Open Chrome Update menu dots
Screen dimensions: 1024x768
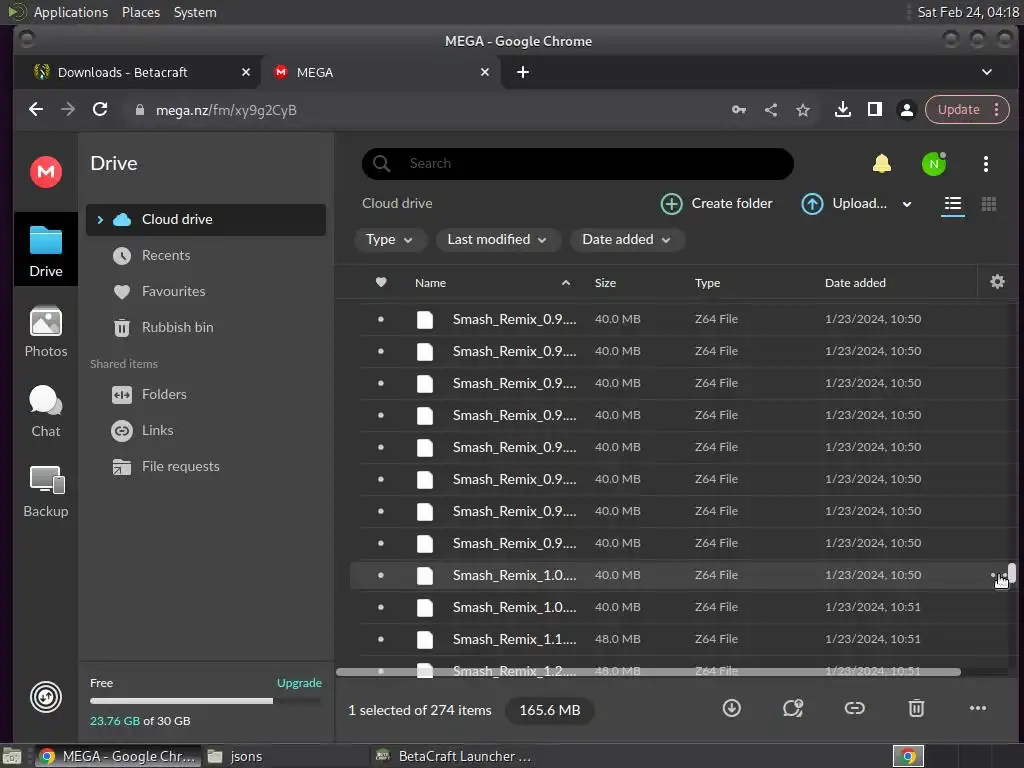(997, 110)
